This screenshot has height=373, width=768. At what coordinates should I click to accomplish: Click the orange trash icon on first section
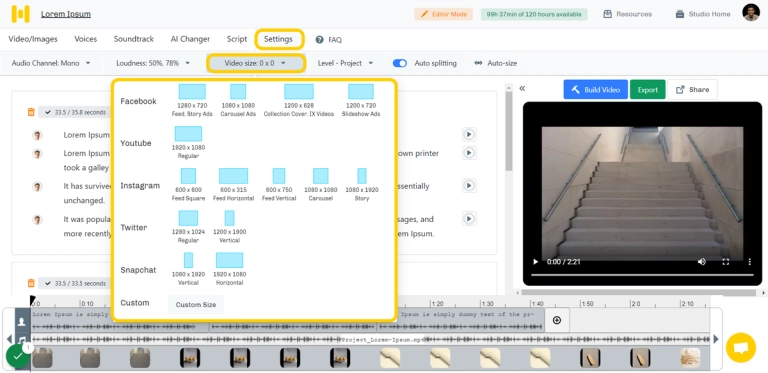pyautogui.click(x=31, y=112)
